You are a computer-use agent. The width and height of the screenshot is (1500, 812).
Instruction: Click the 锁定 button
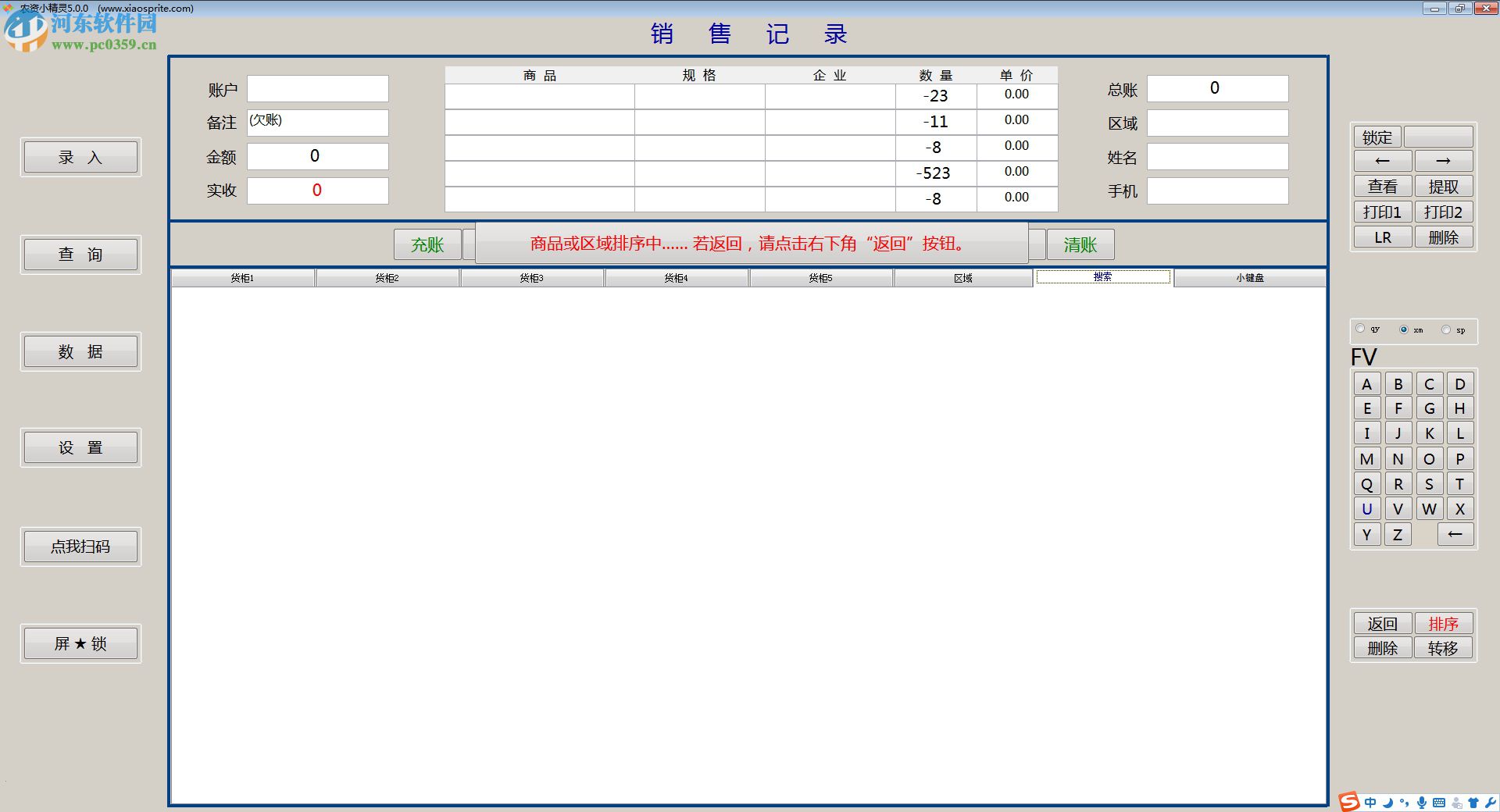1377,137
